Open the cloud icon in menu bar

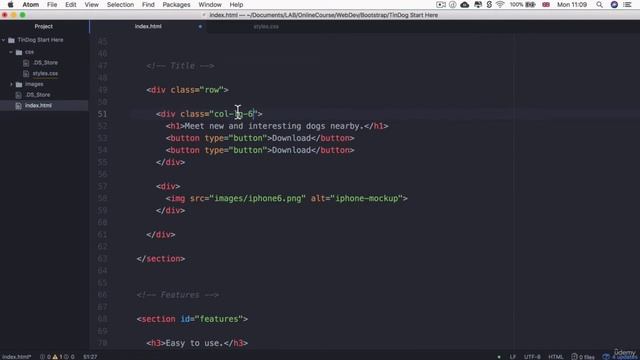click(x=464, y=4)
